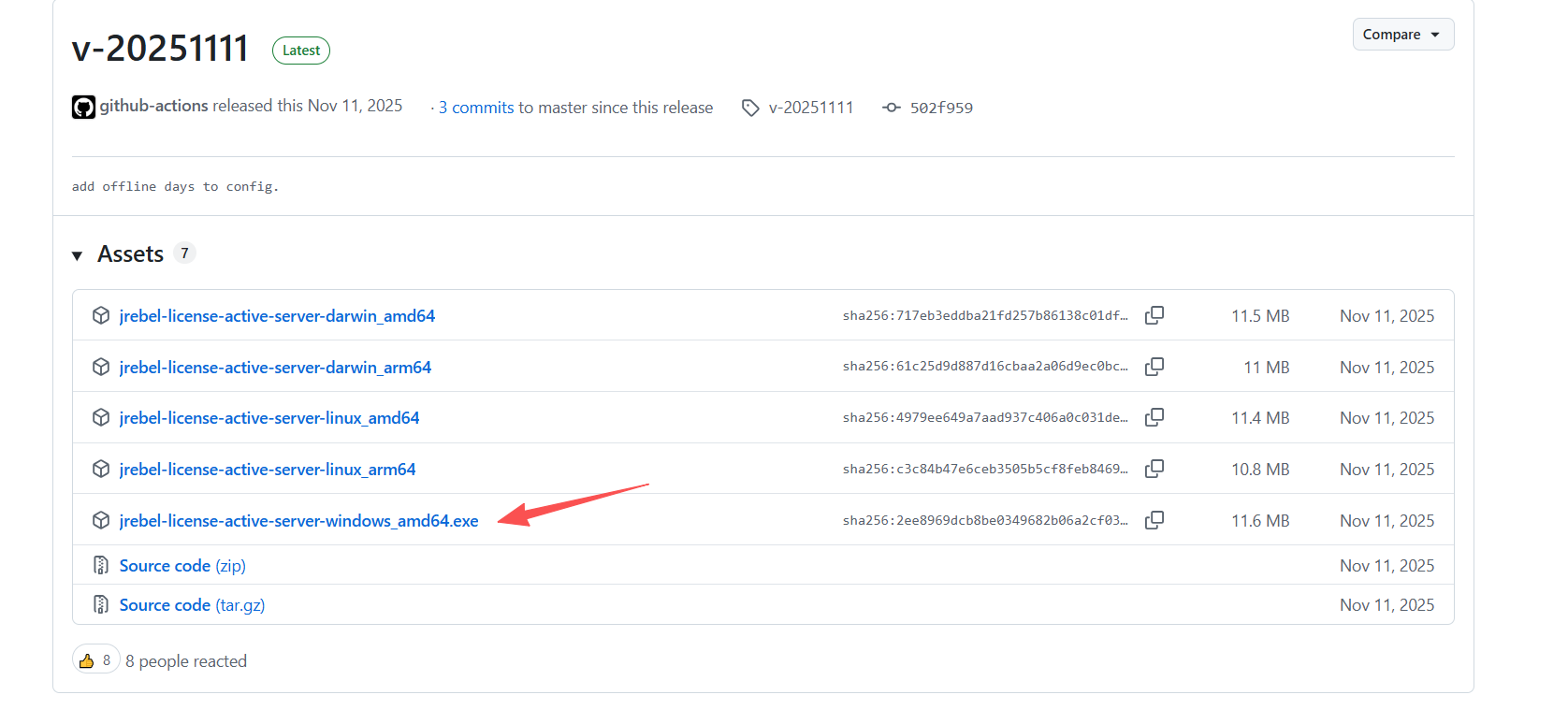Download jrebel-license-active-server-darwin_arm64

click(275, 368)
